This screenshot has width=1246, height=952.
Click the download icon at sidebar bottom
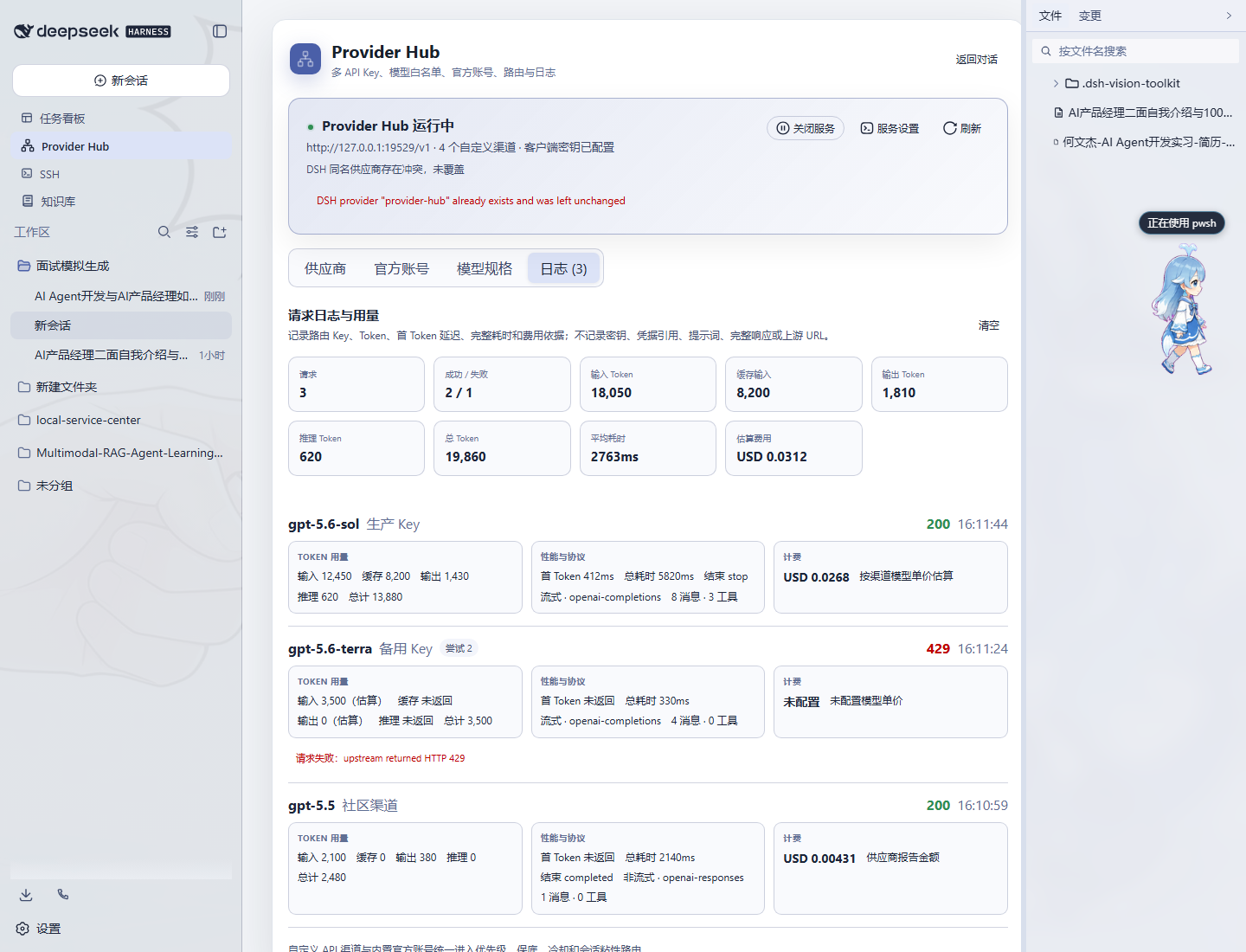pyautogui.click(x=26, y=895)
